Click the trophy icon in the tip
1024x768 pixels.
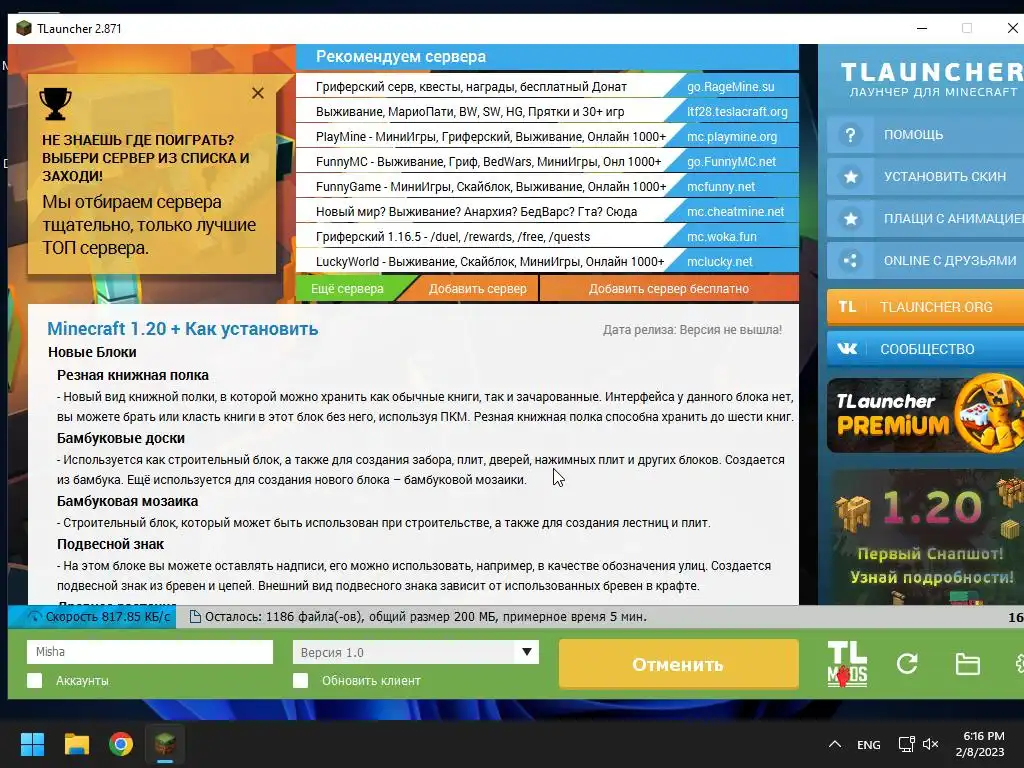pyautogui.click(x=56, y=103)
